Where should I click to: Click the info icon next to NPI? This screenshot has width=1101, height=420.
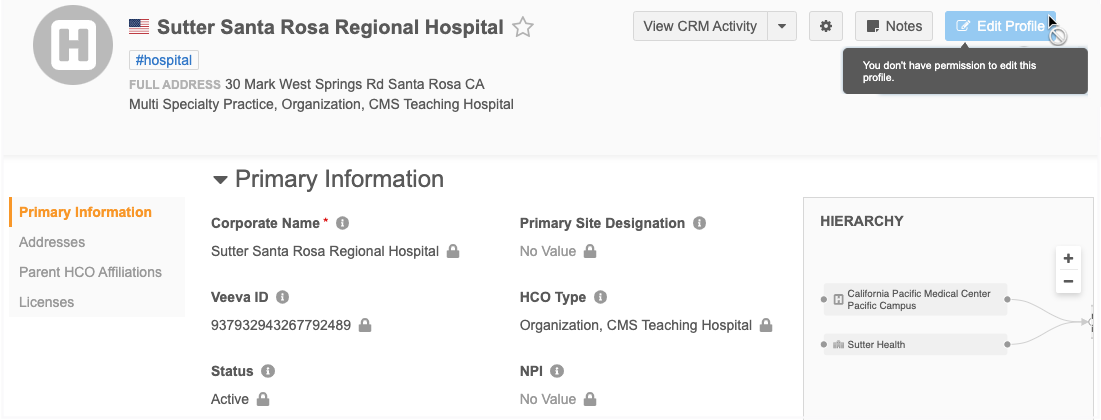(x=557, y=371)
